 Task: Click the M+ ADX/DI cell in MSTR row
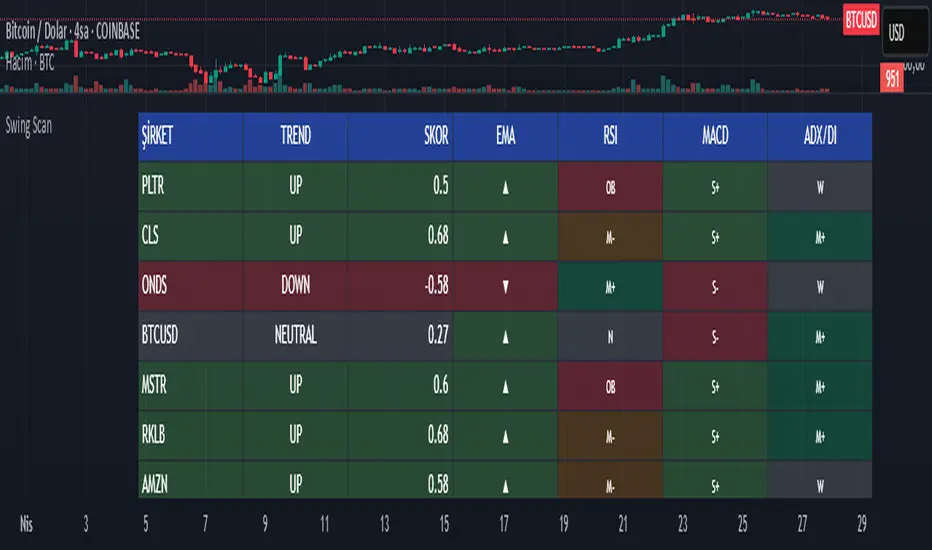pyautogui.click(x=820, y=386)
